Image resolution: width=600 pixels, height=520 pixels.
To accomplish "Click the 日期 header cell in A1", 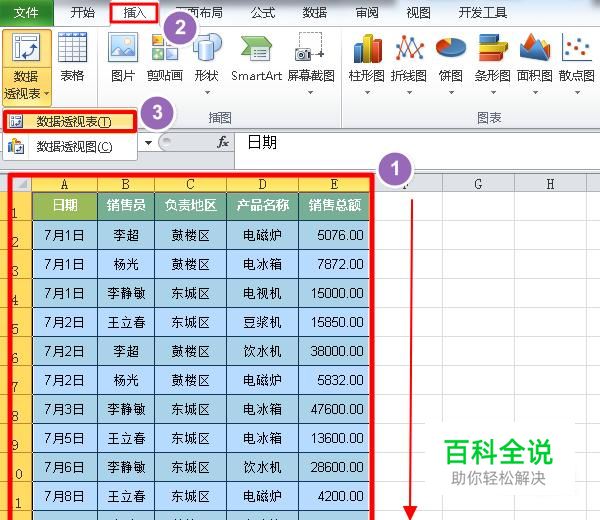I will (65, 206).
